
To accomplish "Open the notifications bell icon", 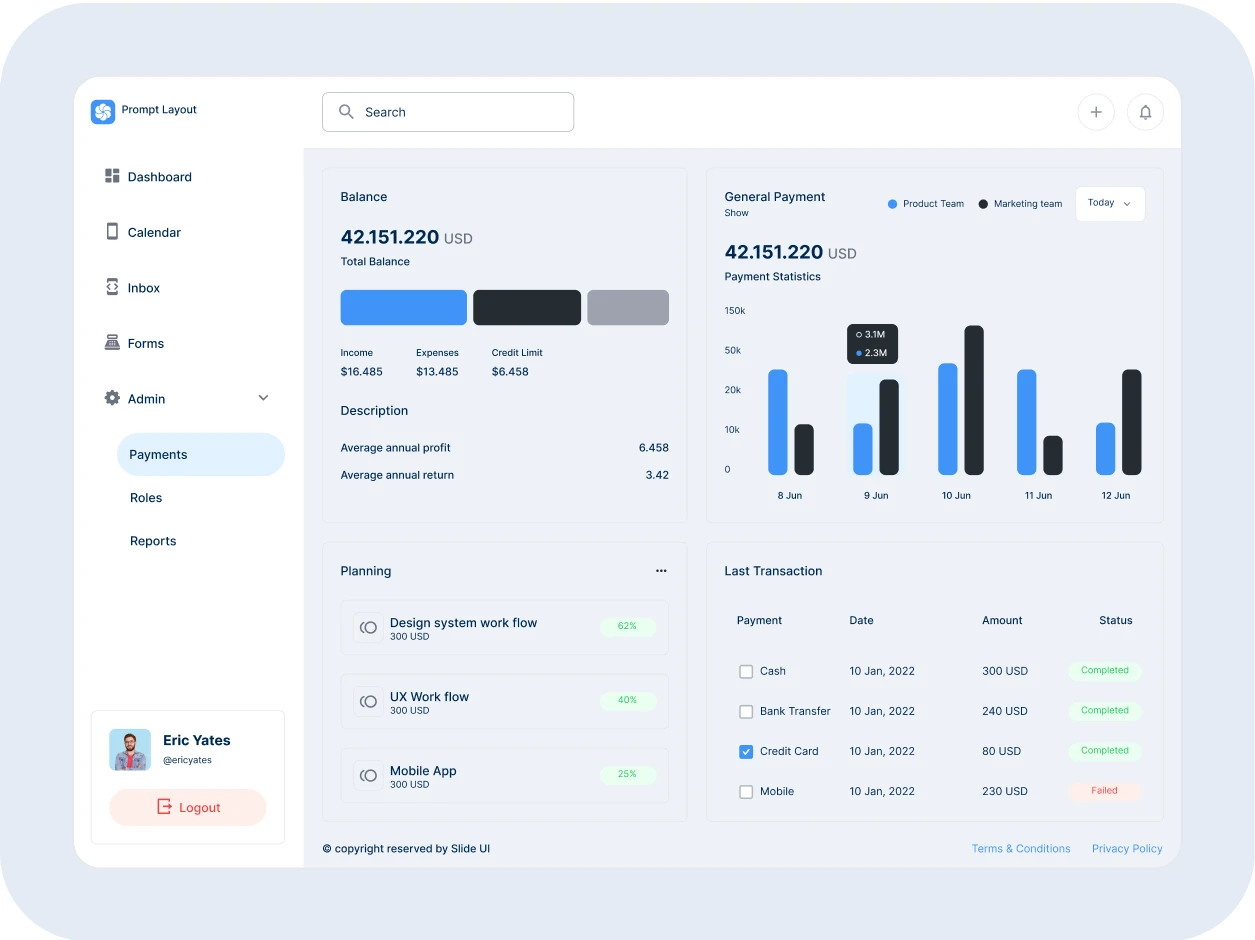I will [x=1145, y=112].
